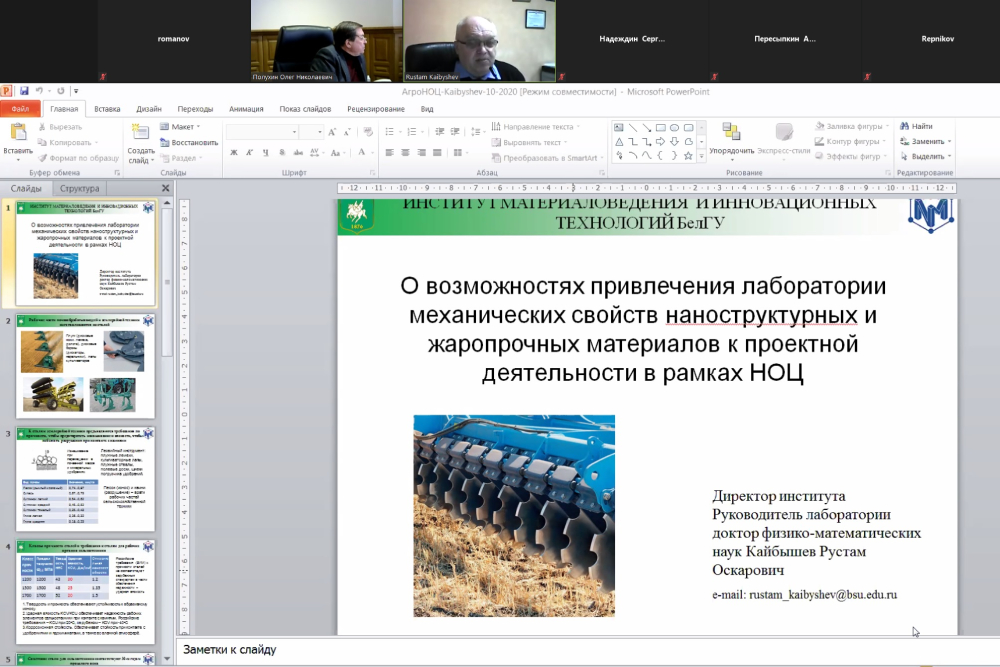Click the Save icon in quick access toolbar
The height and width of the screenshot is (667, 1000).
23,91
